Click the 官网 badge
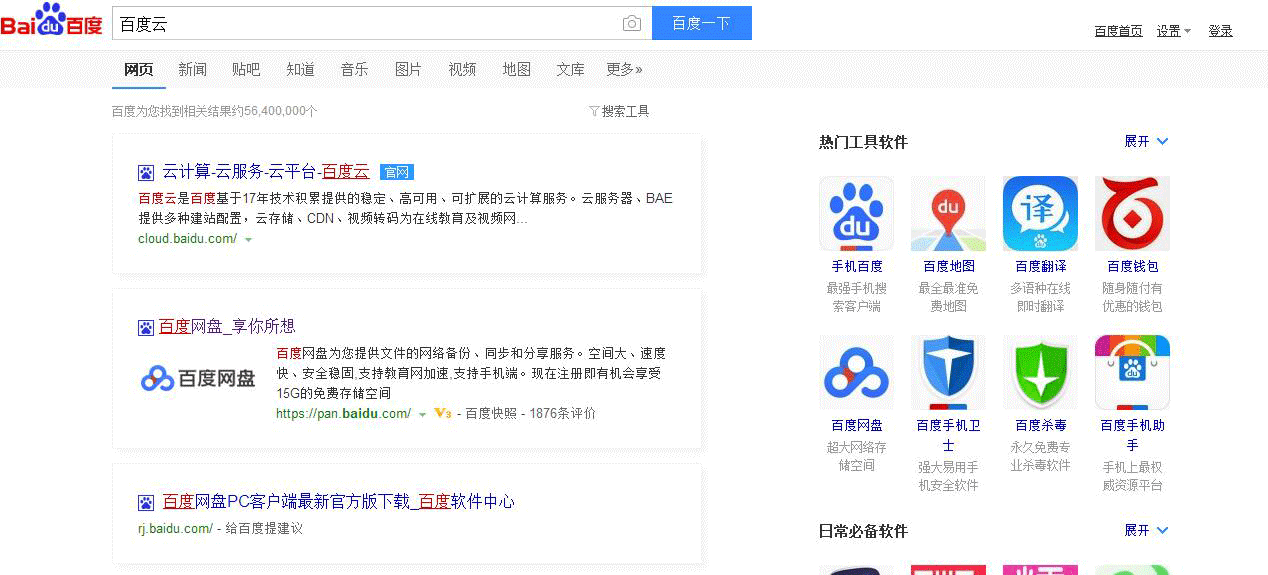 [x=397, y=172]
